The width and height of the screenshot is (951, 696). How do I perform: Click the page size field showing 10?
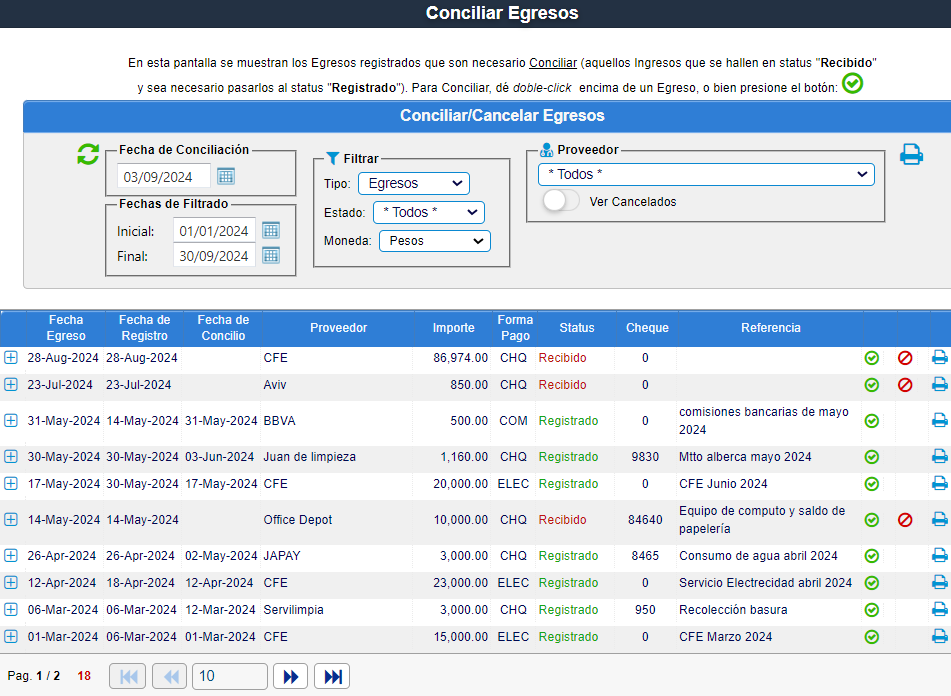point(229,677)
